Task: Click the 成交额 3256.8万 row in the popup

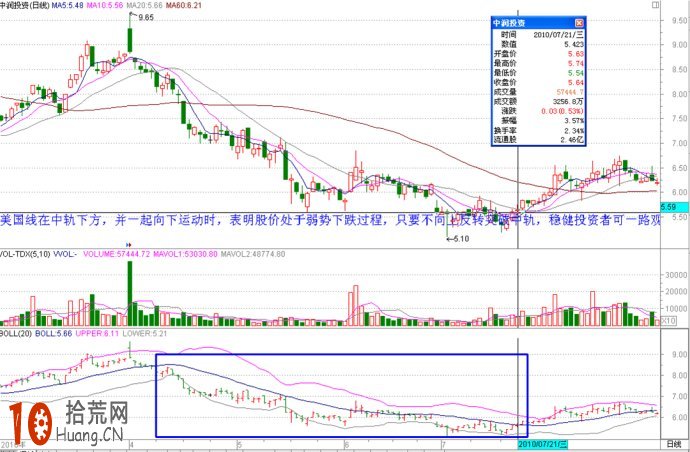Action: 538,102
